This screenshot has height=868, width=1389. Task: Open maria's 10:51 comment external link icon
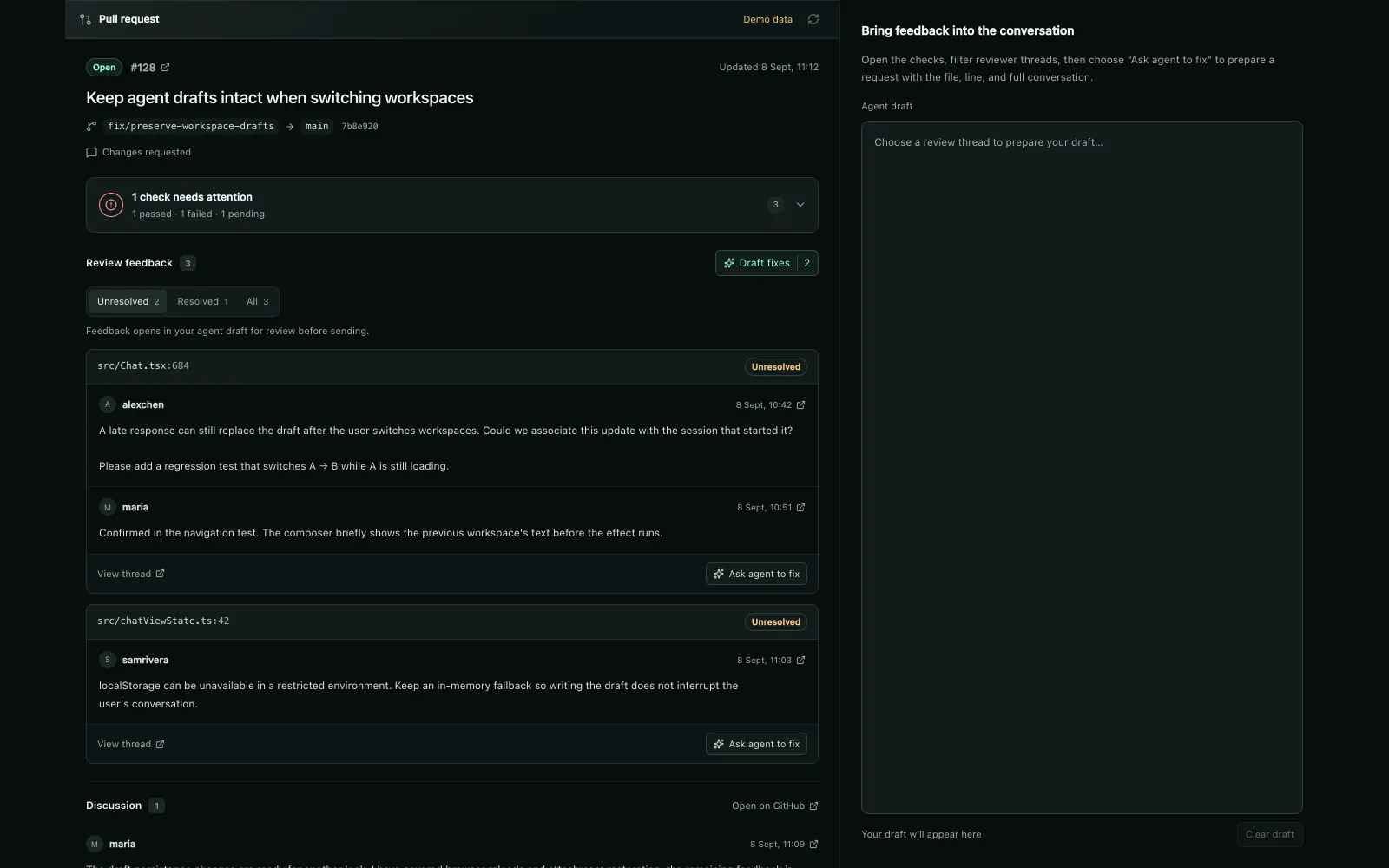[800, 508]
